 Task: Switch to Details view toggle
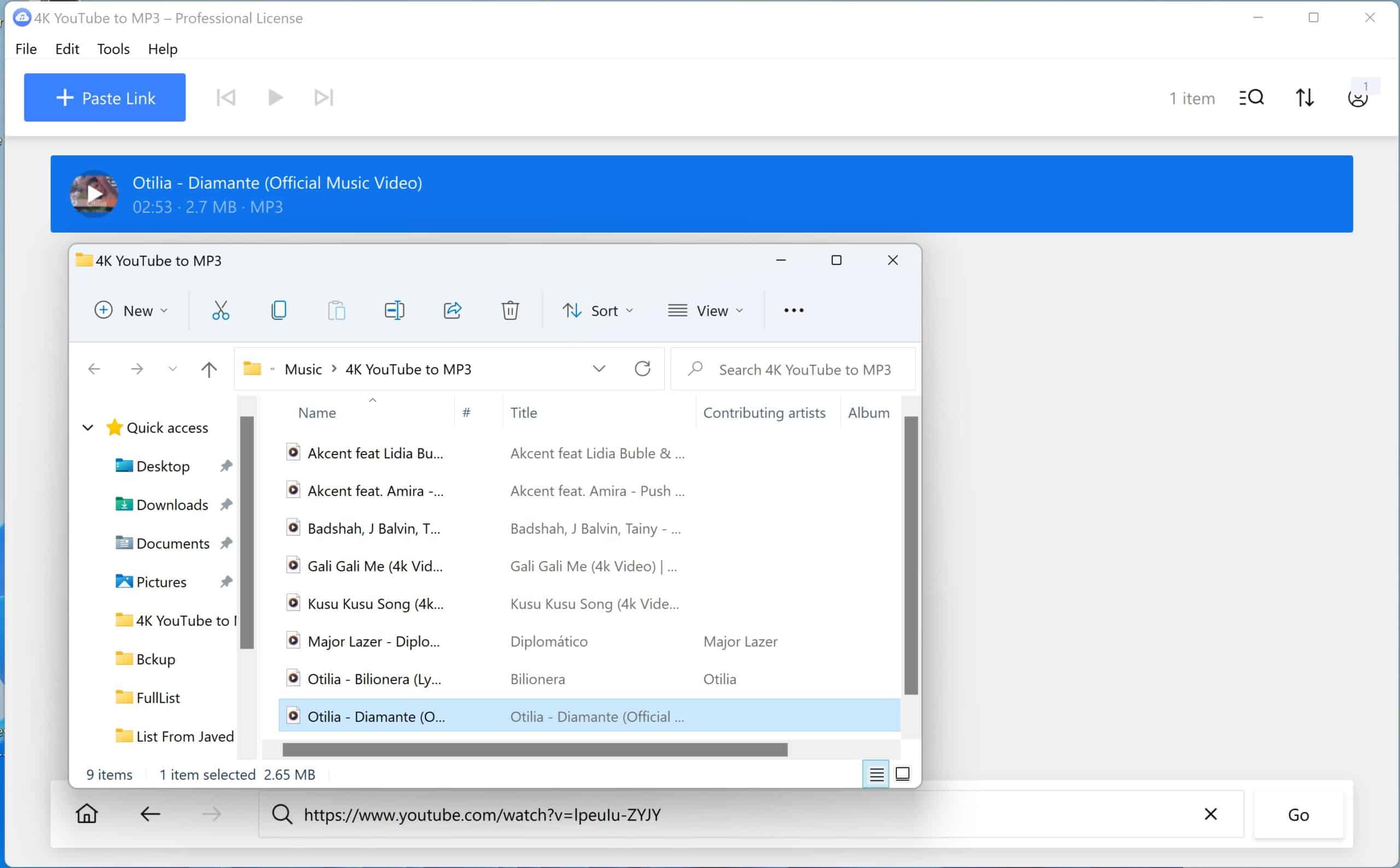(x=876, y=774)
